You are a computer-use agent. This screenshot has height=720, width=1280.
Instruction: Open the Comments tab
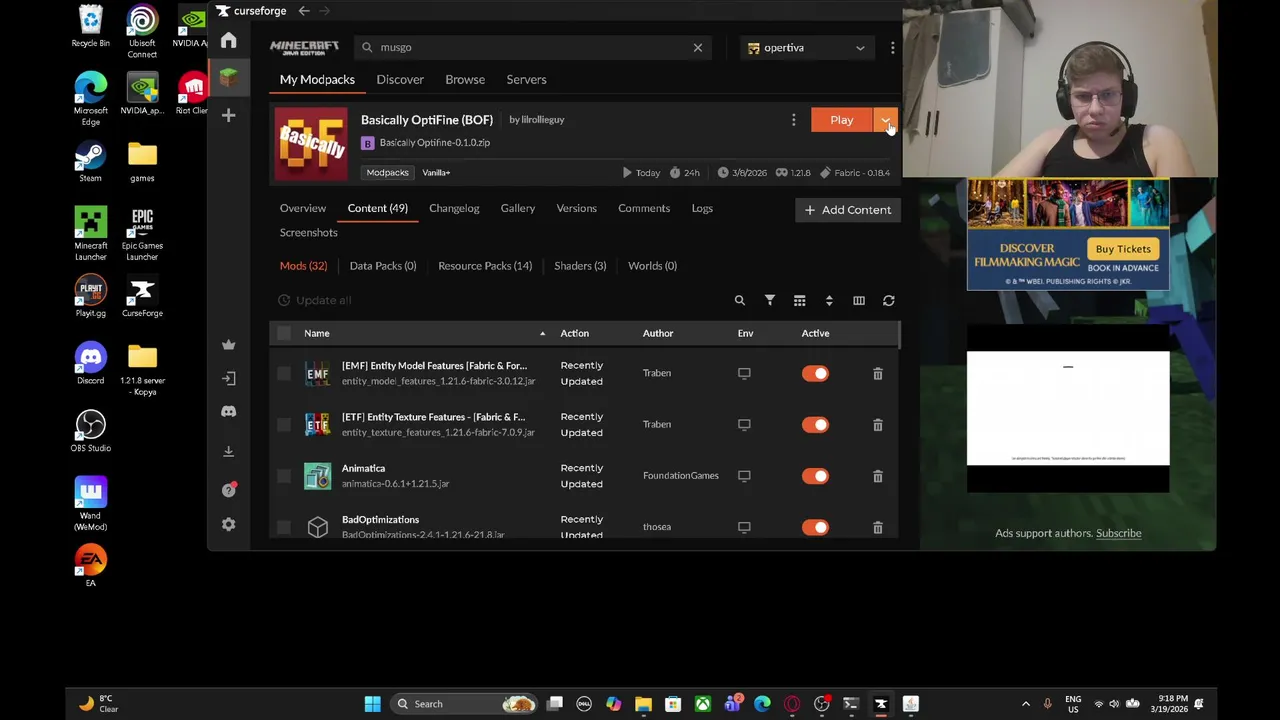644,208
